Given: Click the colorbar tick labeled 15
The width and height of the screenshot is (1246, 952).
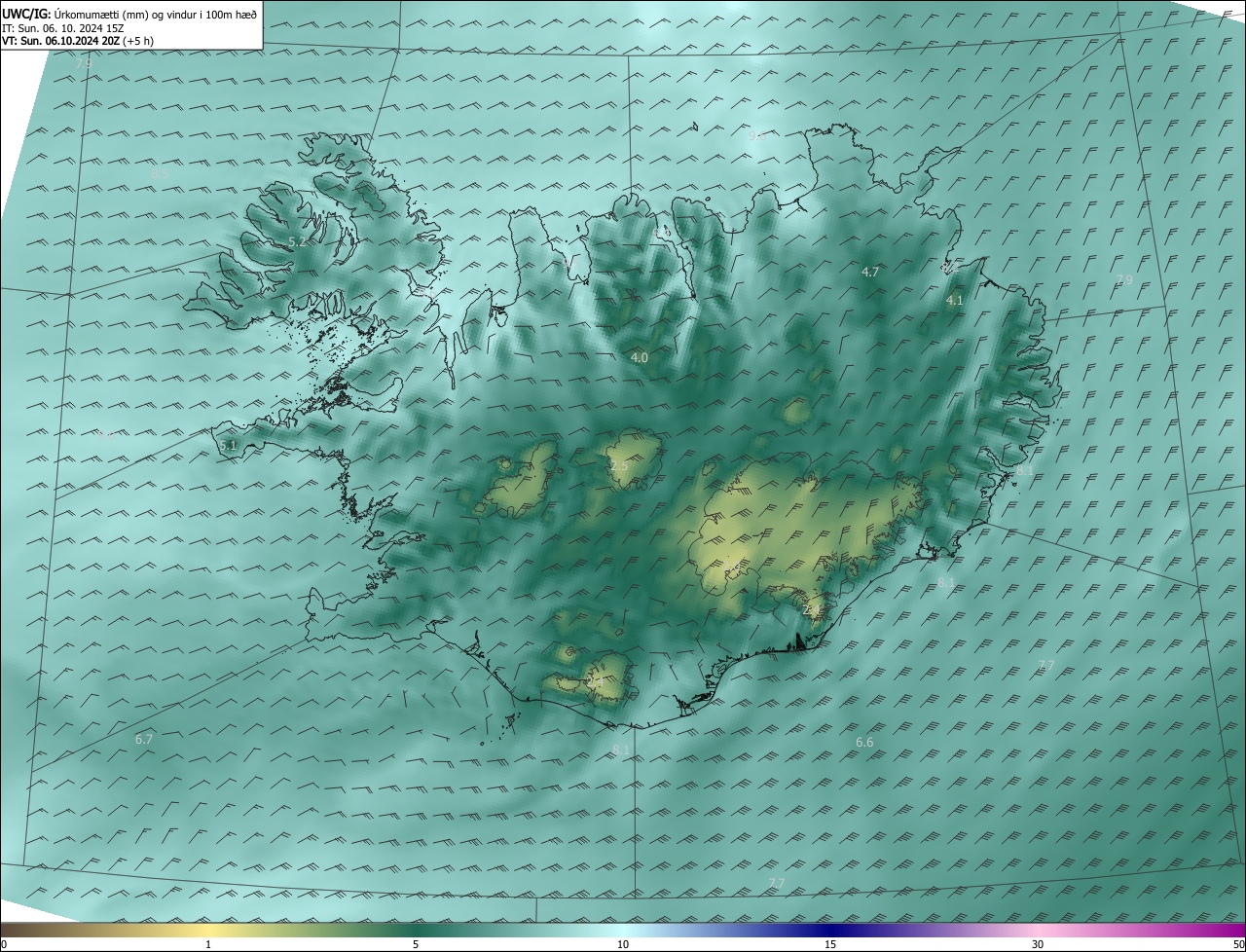Looking at the screenshot, I should click(x=830, y=944).
